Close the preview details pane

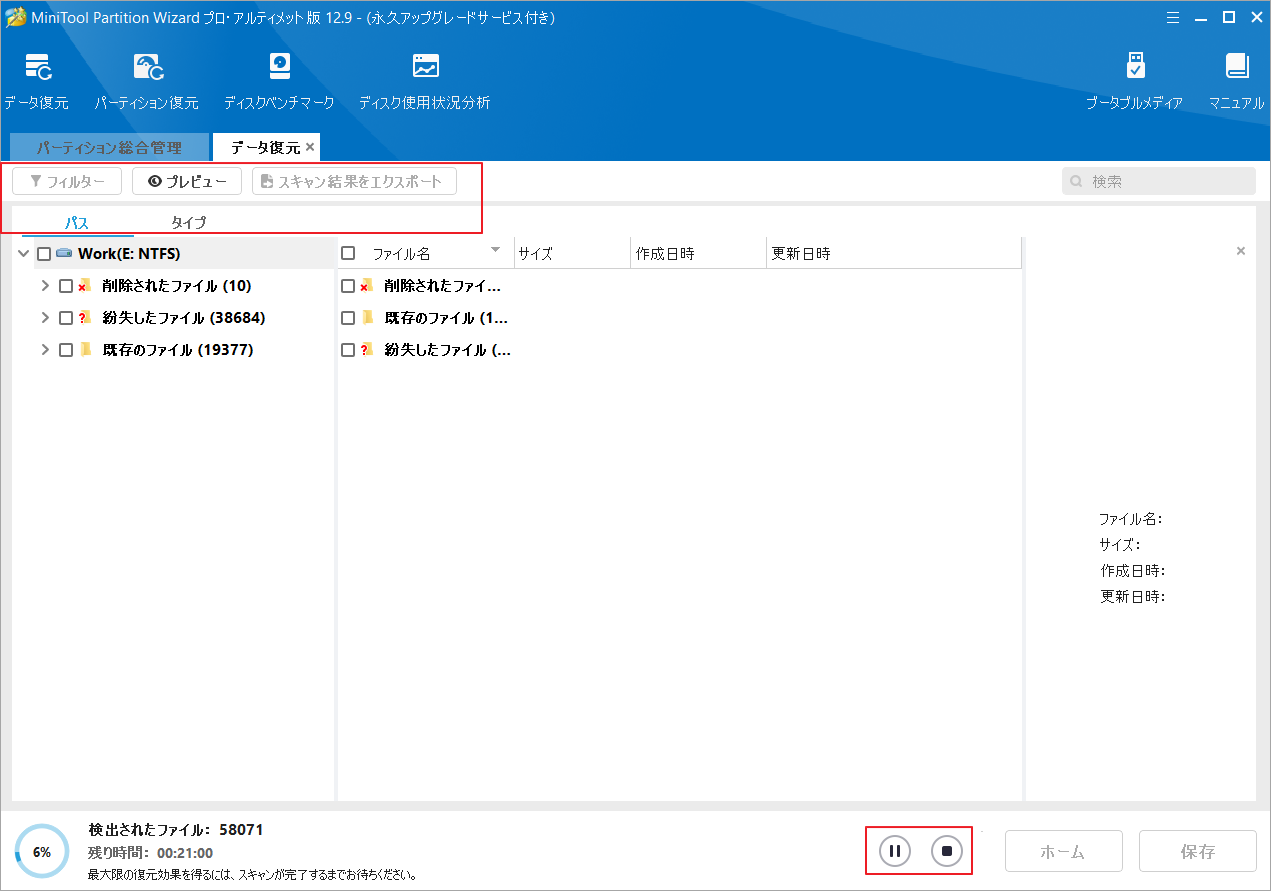click(1241, 251)
